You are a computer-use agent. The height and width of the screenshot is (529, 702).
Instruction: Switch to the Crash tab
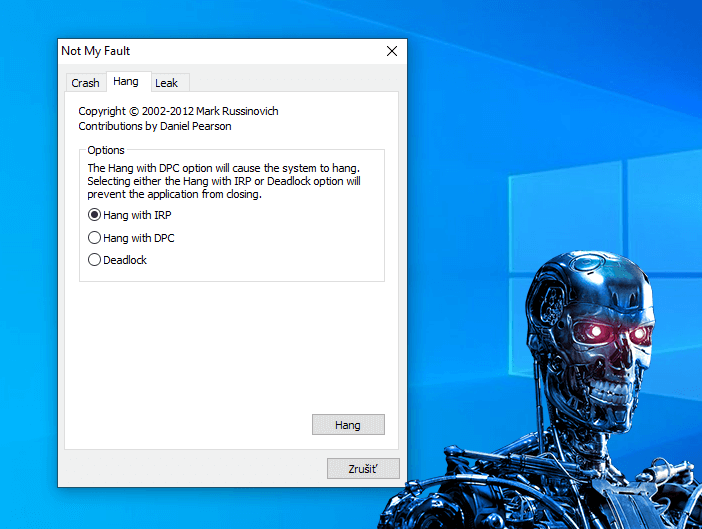tap(85, 83)
